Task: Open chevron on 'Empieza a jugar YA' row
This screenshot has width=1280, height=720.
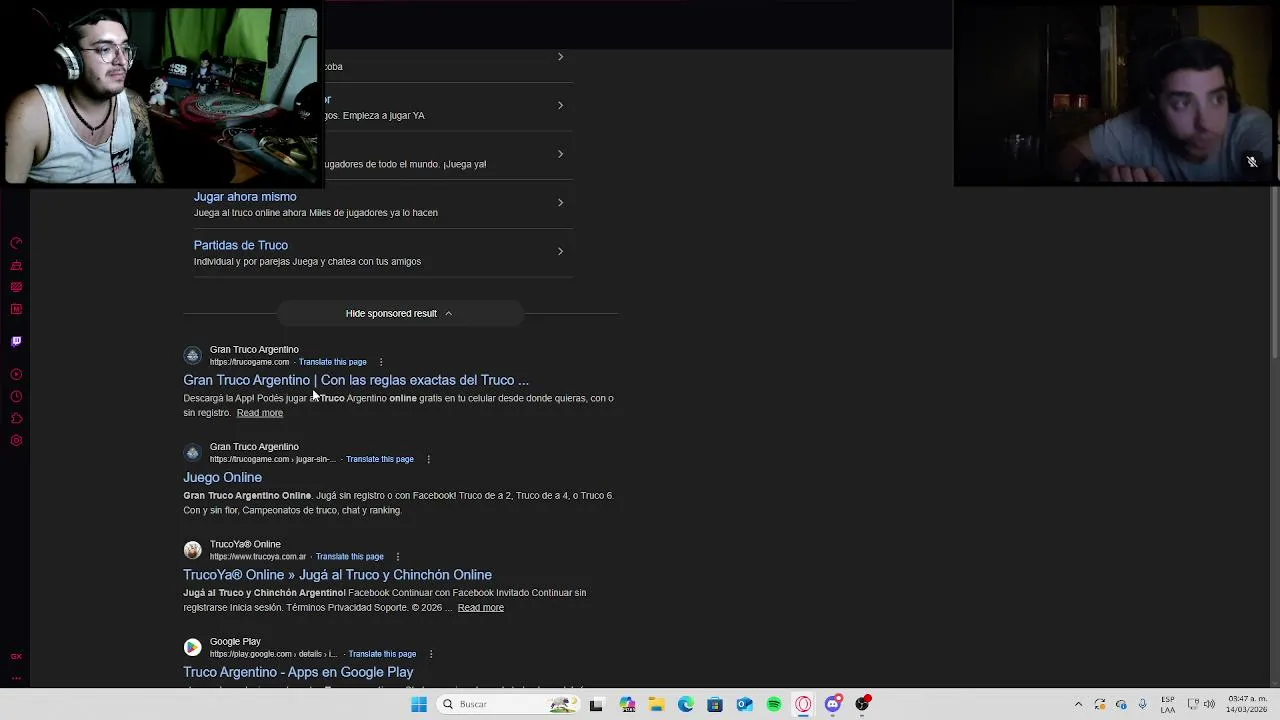Action: point(560,105)
